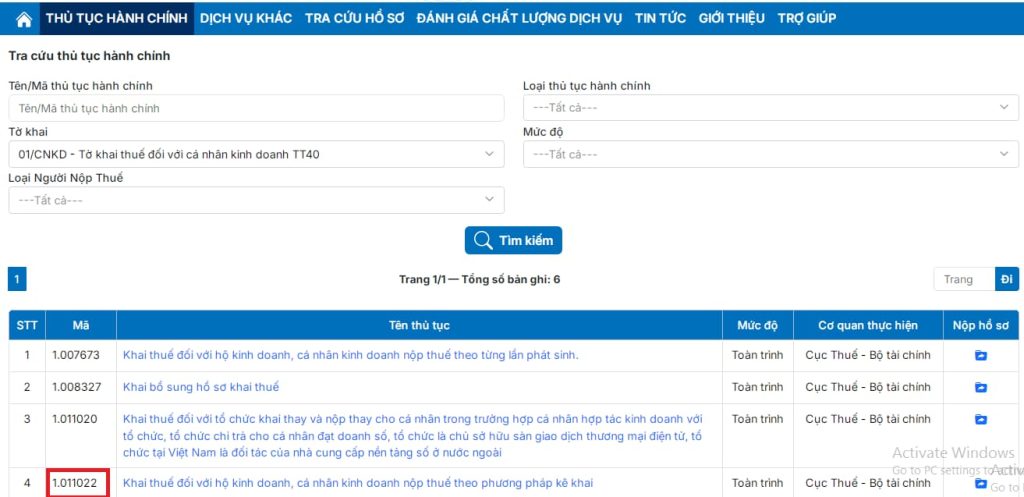Viewport: 1024px width, 497px height.
Task: Click the submit-file folder icon for procedure 1.011022
Action: click(x=980, y=483)
